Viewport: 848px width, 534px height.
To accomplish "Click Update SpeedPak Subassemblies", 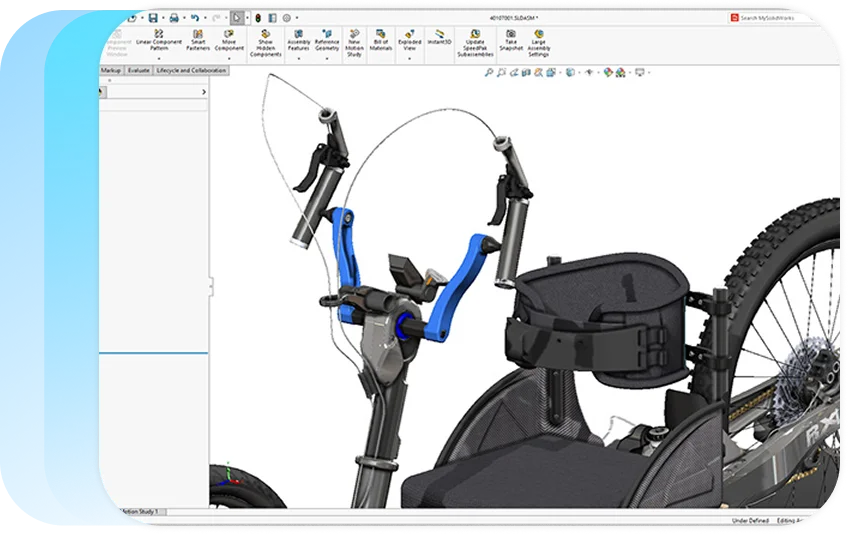I will pyautogui.click(x=475, y=43).
